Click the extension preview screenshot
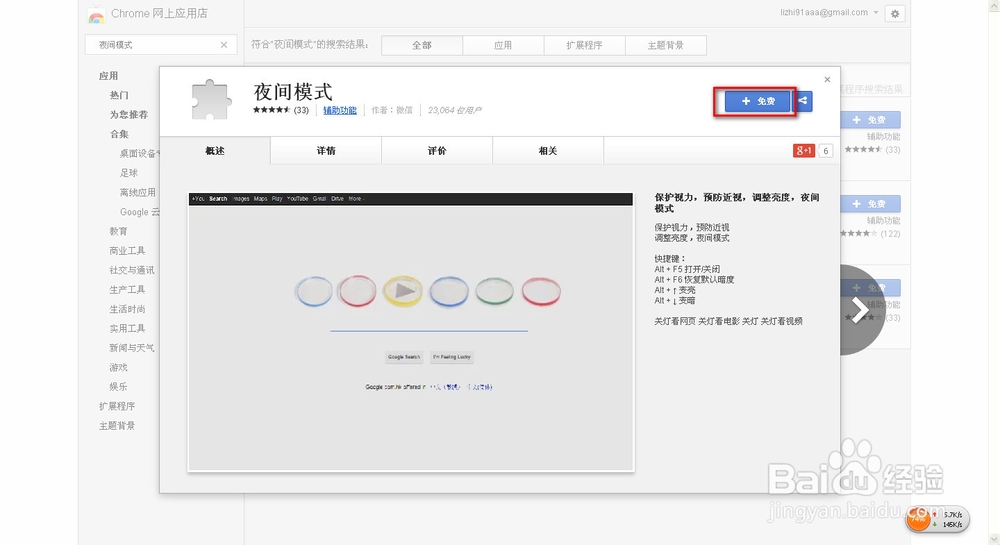Image resolution: width=1000 pixels, height=545 pixels. (x=411, y=332)
